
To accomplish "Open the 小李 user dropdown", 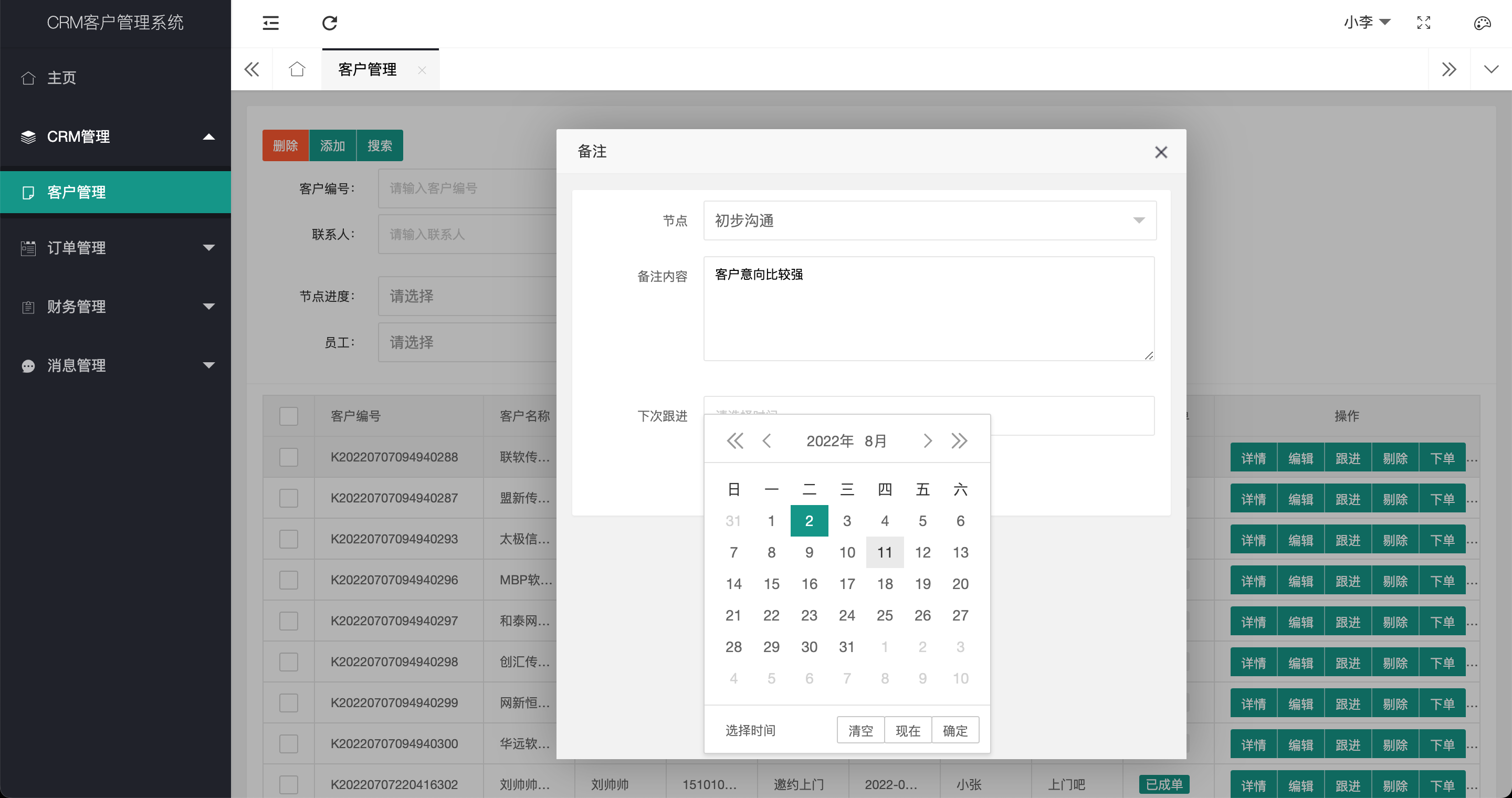I will pos(1367,22).
